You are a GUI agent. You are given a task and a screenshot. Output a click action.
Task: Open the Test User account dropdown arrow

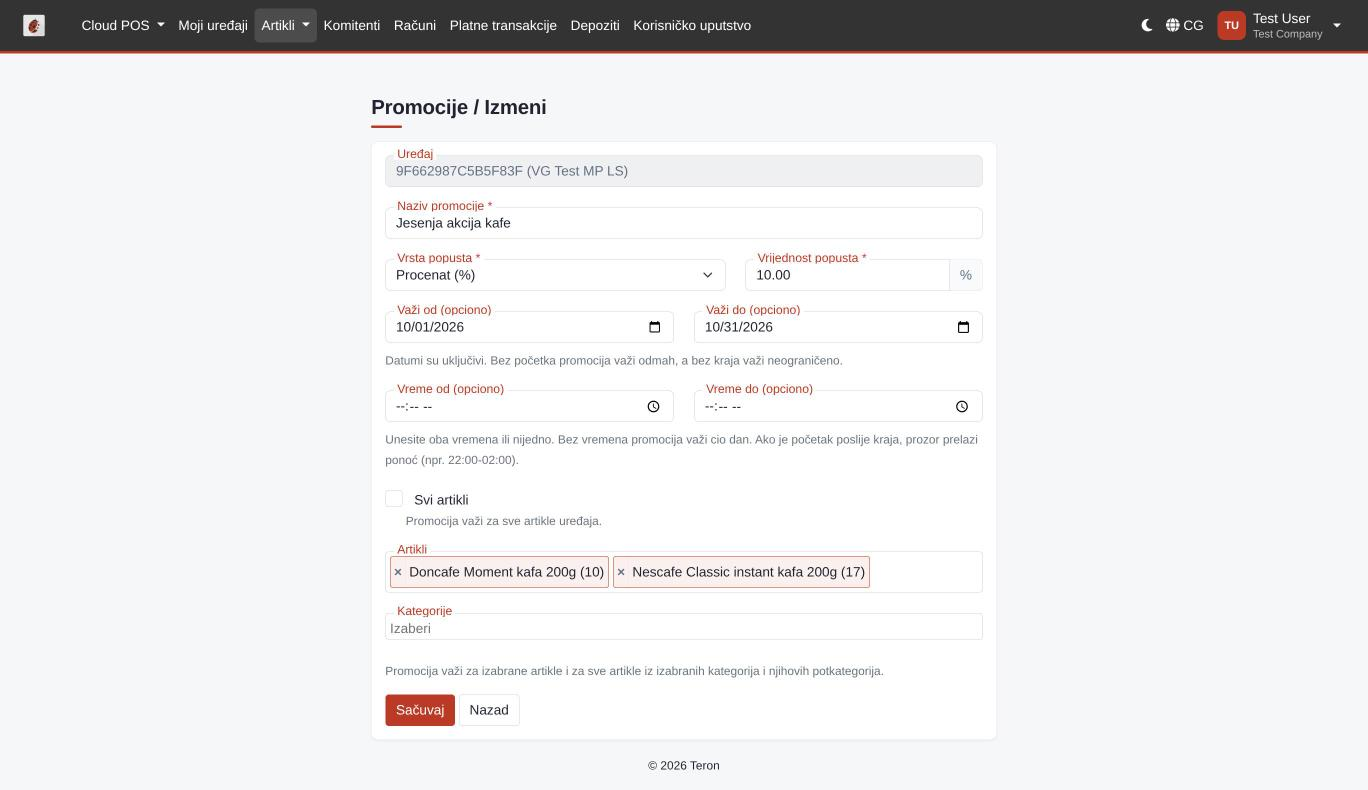coord(1337,26)
